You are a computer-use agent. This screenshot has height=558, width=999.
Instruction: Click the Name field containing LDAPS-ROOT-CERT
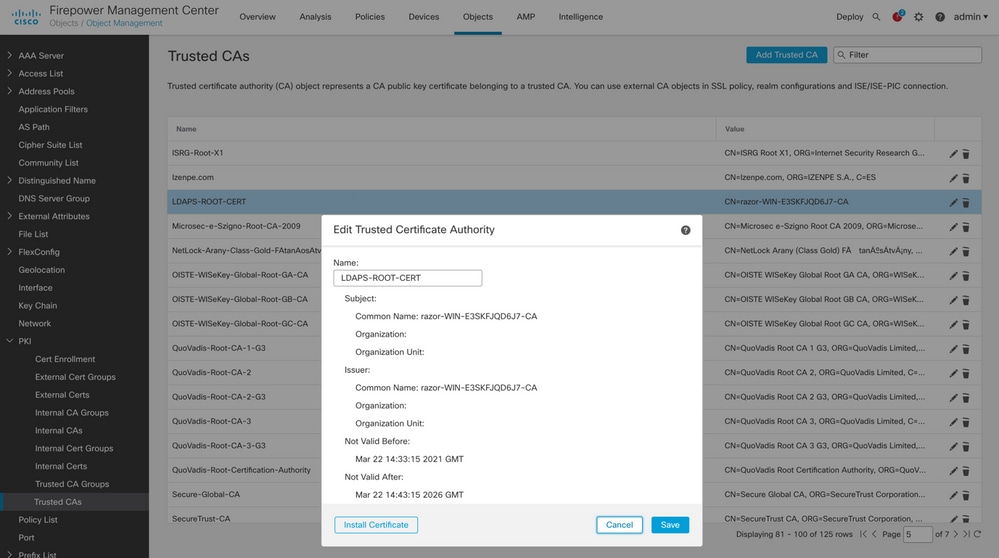point(408,278)
